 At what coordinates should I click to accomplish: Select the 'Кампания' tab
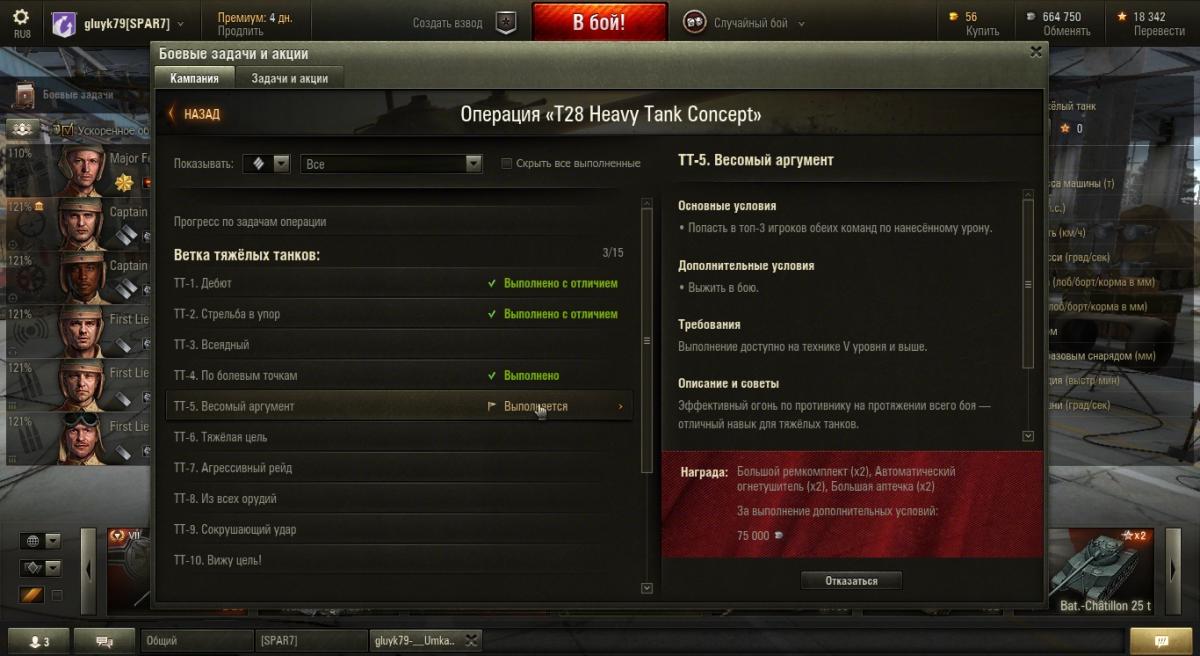coord(194,78)
